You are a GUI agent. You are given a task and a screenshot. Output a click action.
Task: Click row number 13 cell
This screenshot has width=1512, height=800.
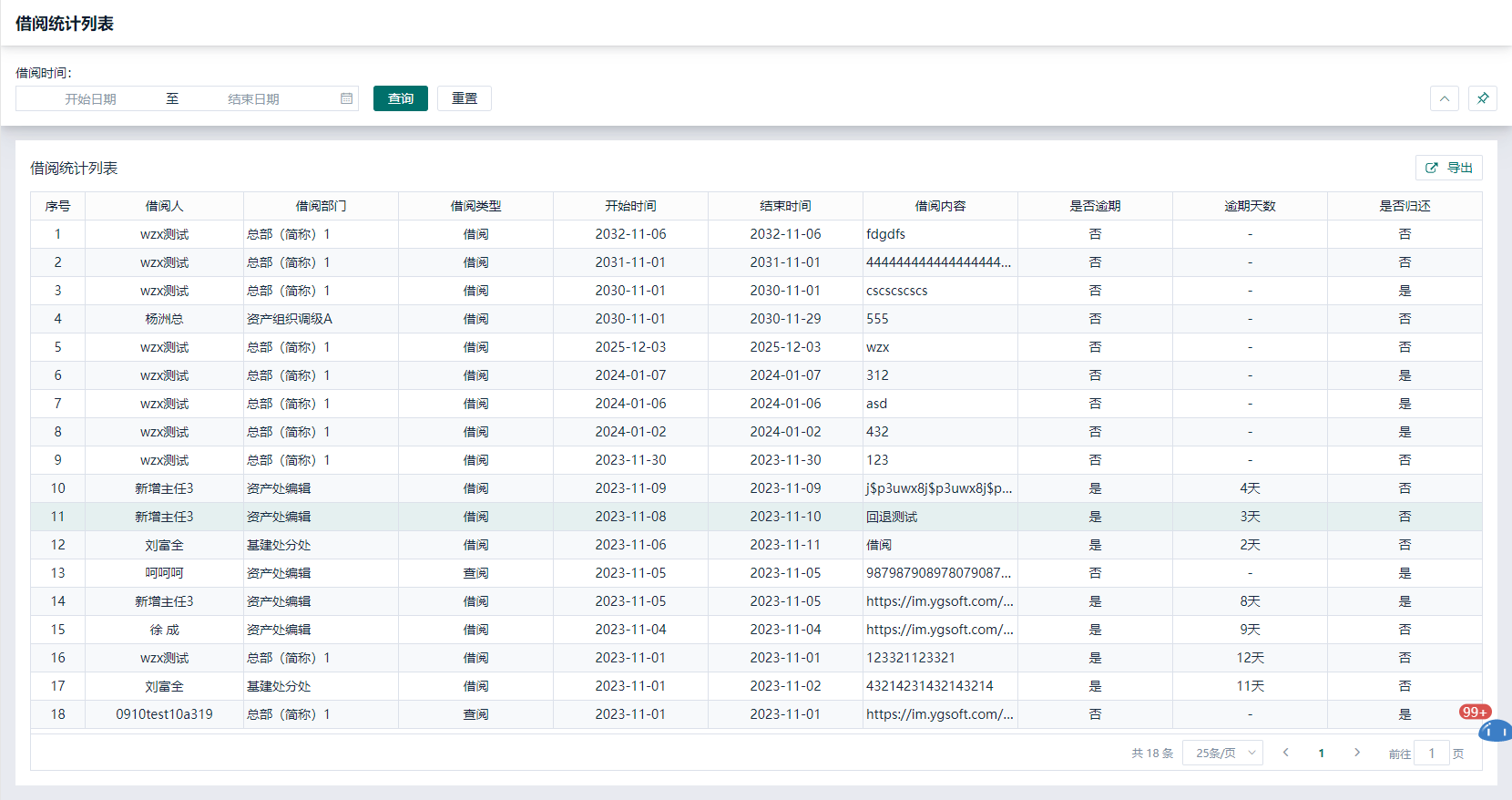57,573
